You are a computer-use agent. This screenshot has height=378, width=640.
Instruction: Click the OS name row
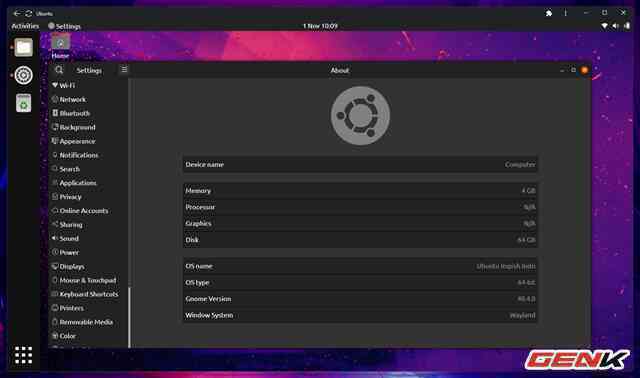click(x=360, y=266)
